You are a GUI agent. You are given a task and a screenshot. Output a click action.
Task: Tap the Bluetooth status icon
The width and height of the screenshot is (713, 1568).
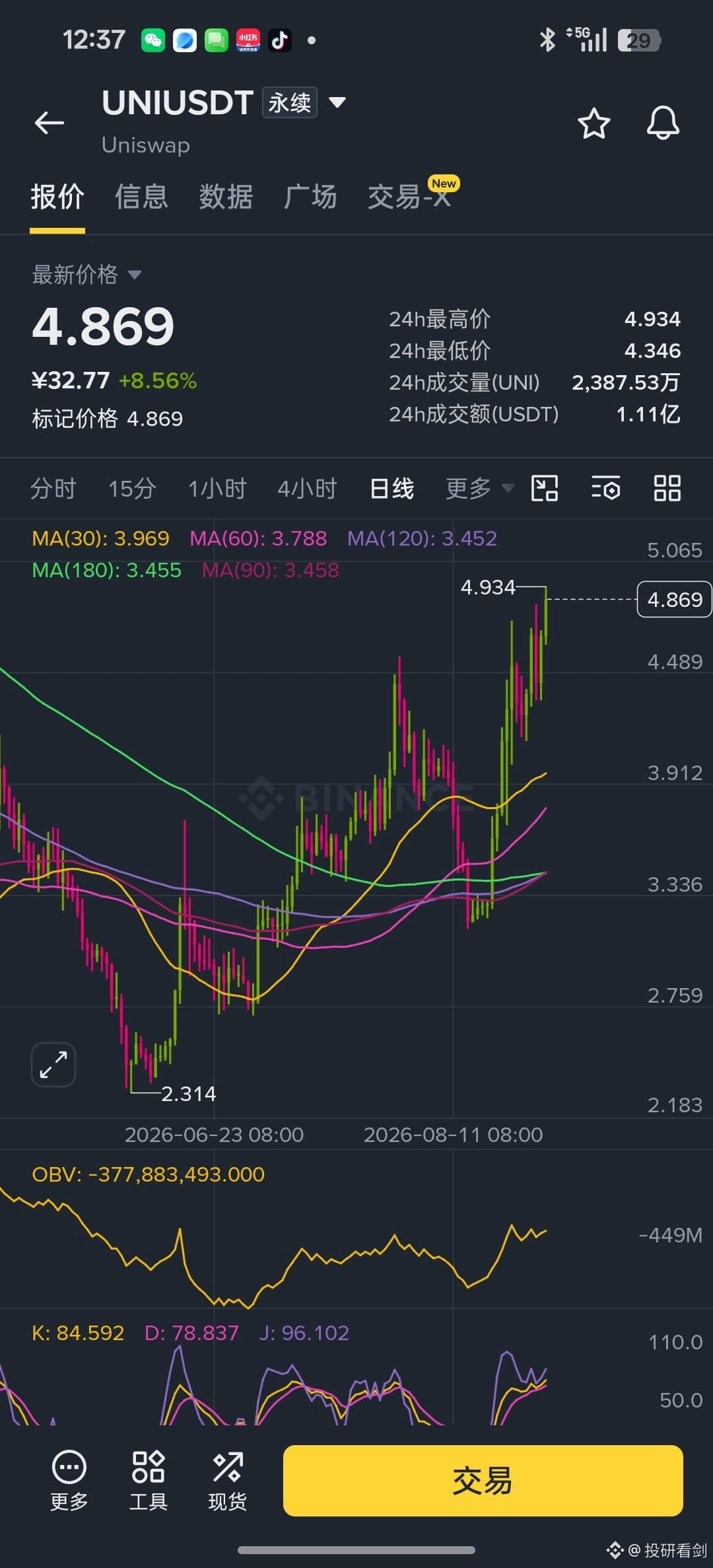(x=547, y=40)
